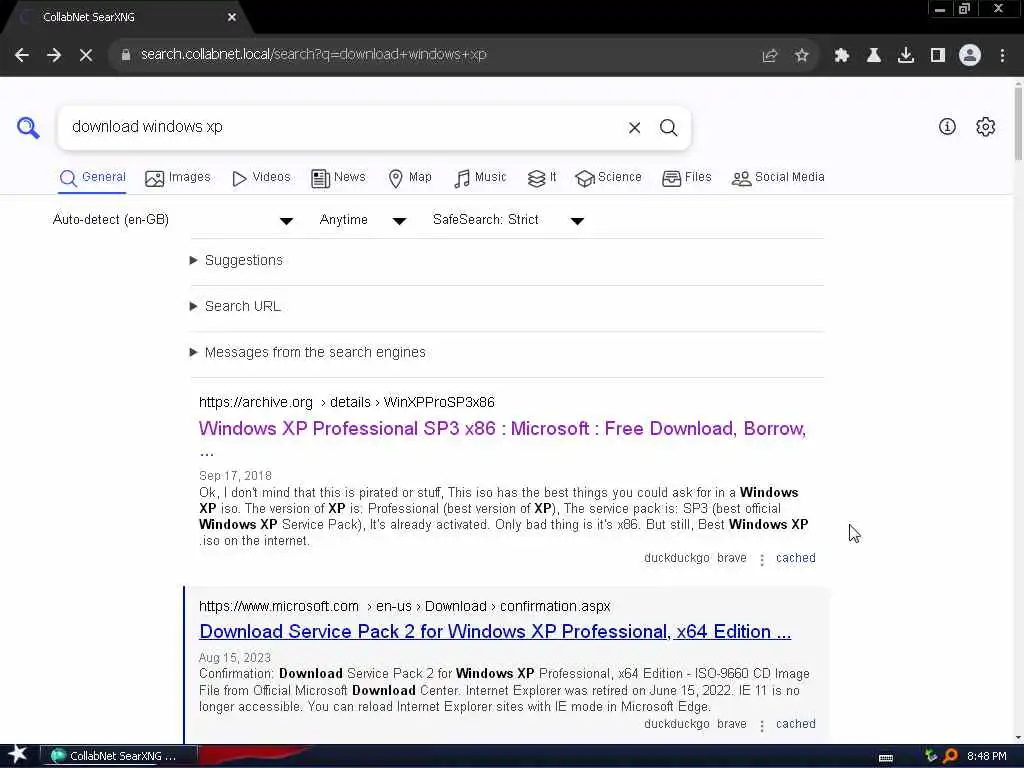Open Auto-detect language dropdown
Viewport: 1024px width, 768px height.
pos(173,220)
